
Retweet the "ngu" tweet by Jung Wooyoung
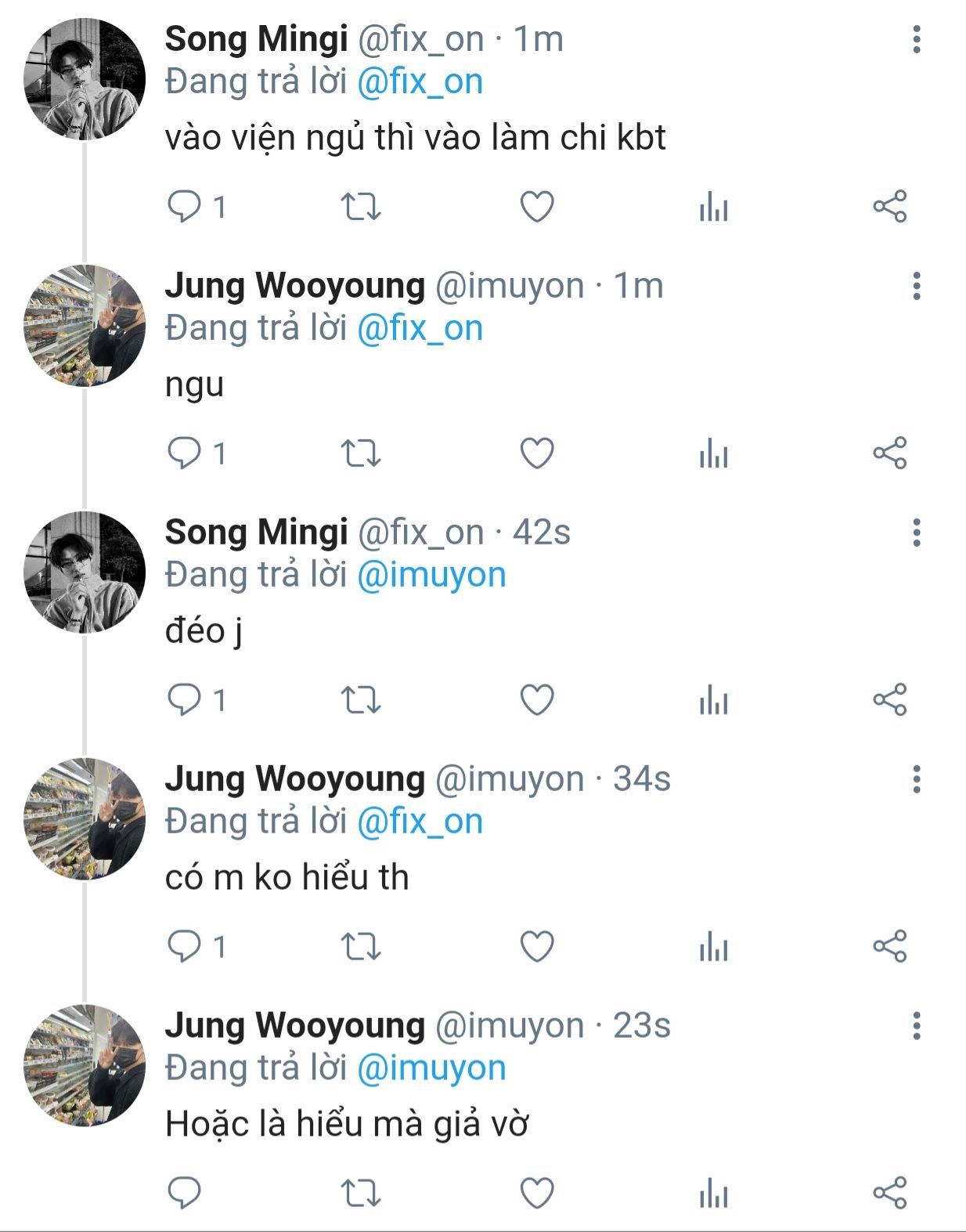tap(361, 453)
